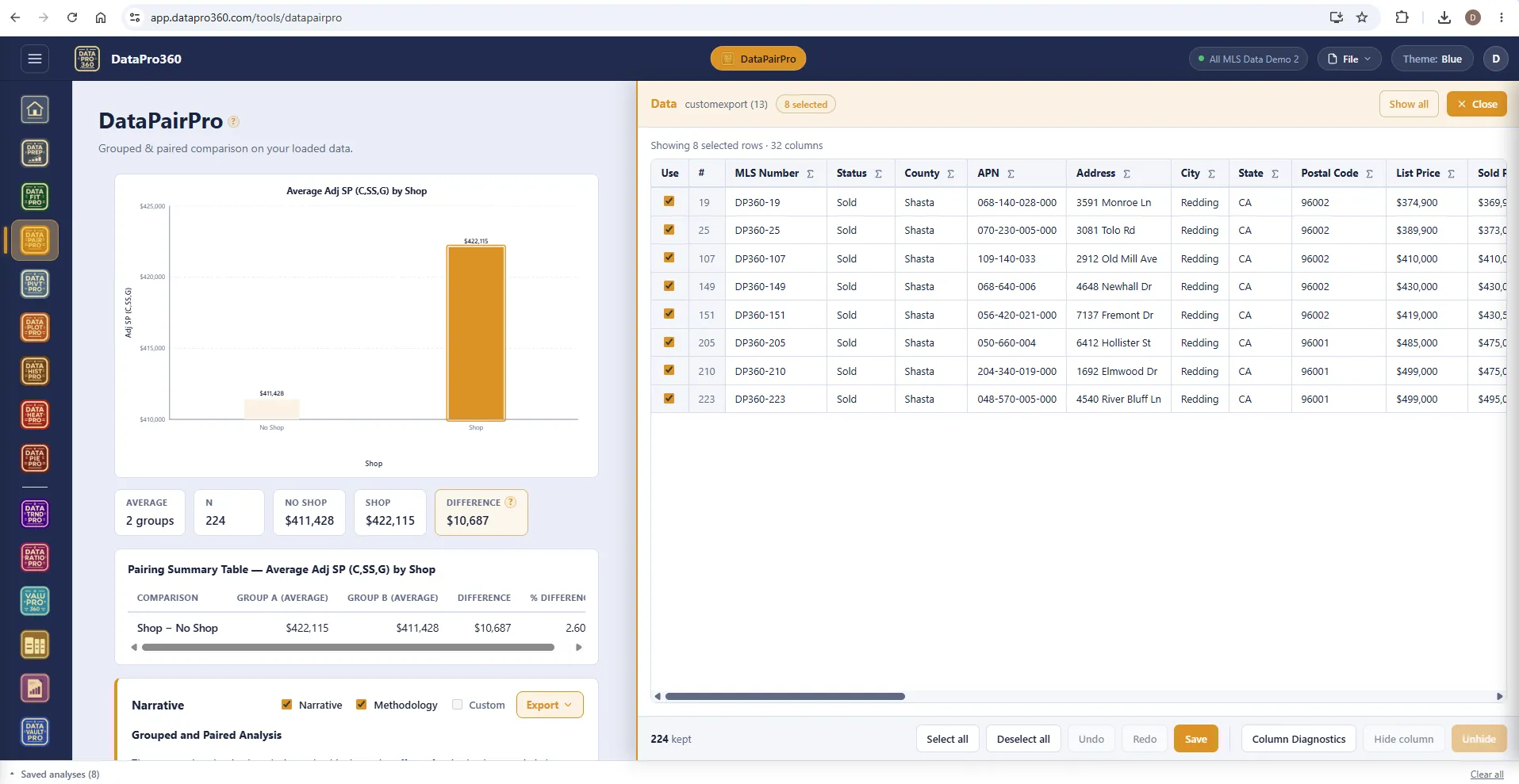Click the sigma icon in Status column
The height and width of the screenshot is (784, 1519).
point(878,174)
